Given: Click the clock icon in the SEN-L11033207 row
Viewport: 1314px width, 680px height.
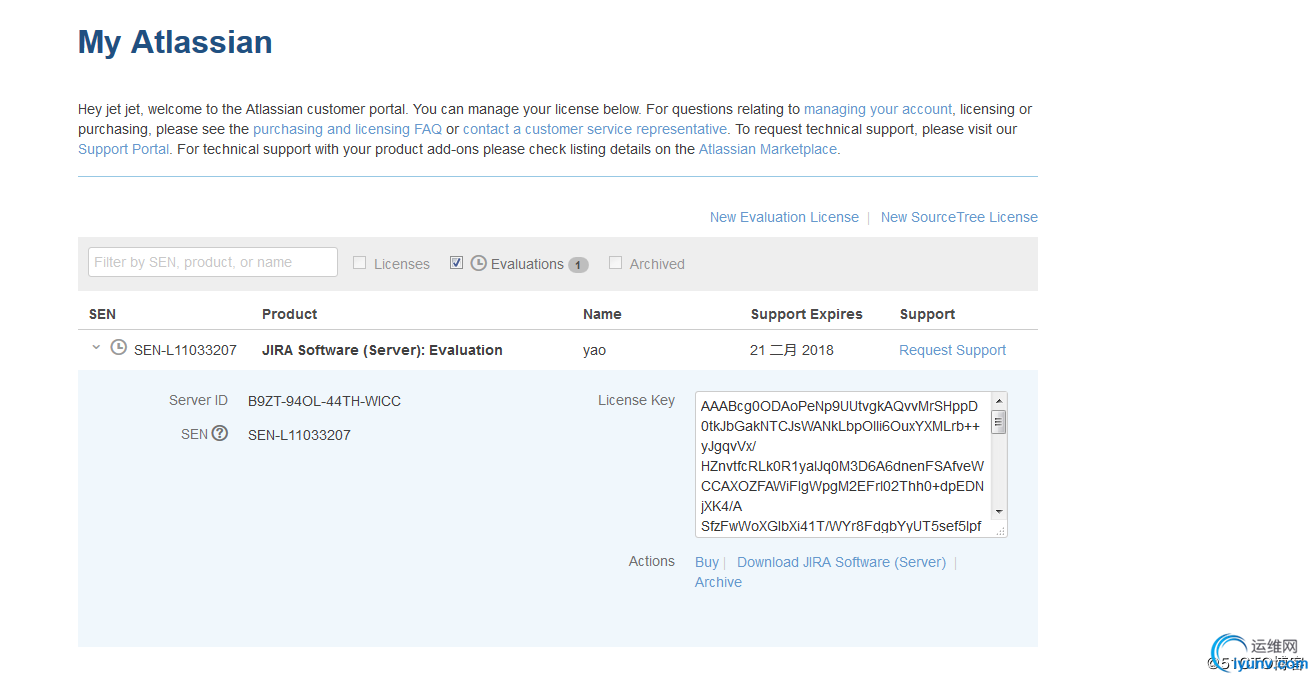Looking at the screenshot, I should click(119, 348).
